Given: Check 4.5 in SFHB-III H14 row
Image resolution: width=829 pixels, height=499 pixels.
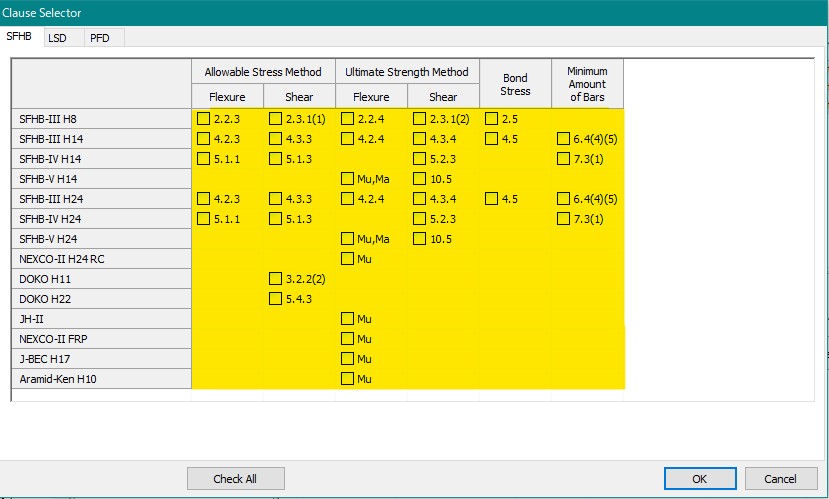Looking at the screenshot, I should pos(491,138).
